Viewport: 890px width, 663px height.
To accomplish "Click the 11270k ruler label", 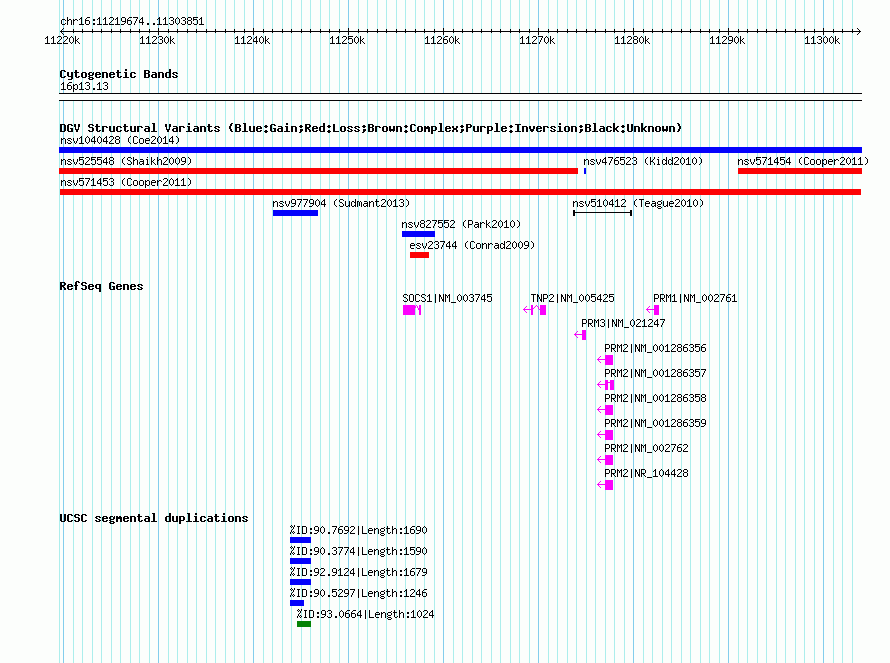I will click(537, 41).
